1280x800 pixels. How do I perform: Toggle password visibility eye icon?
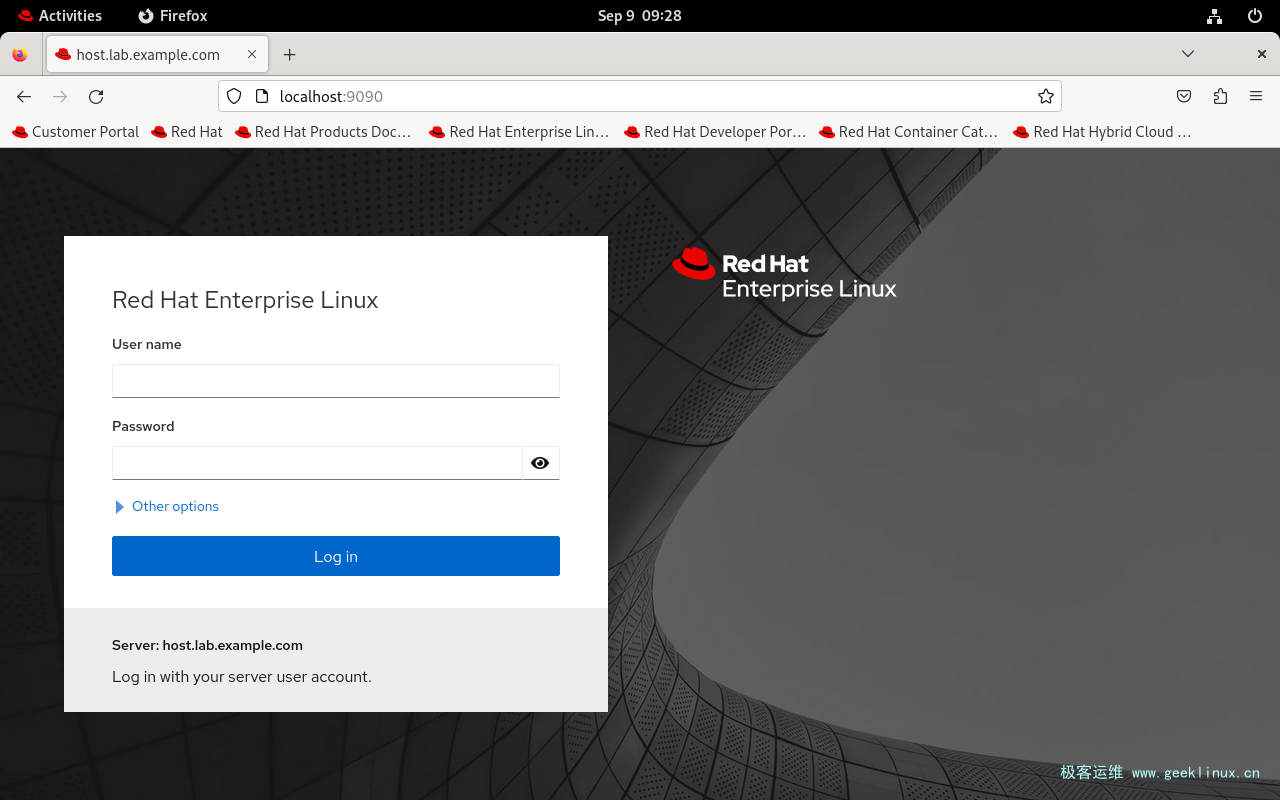[540, 463]
